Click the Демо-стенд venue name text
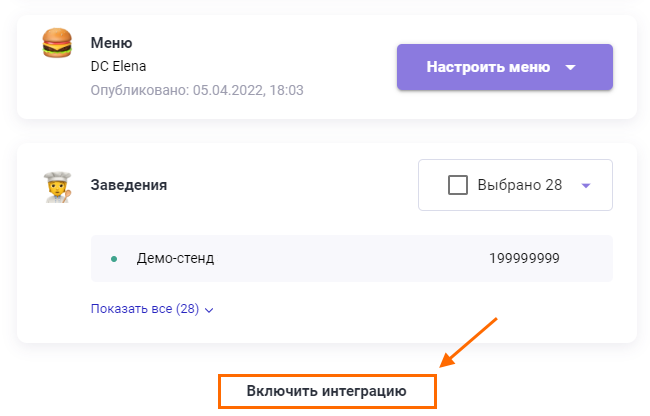Viewport: 650px width, 416px height. [175, 259]
